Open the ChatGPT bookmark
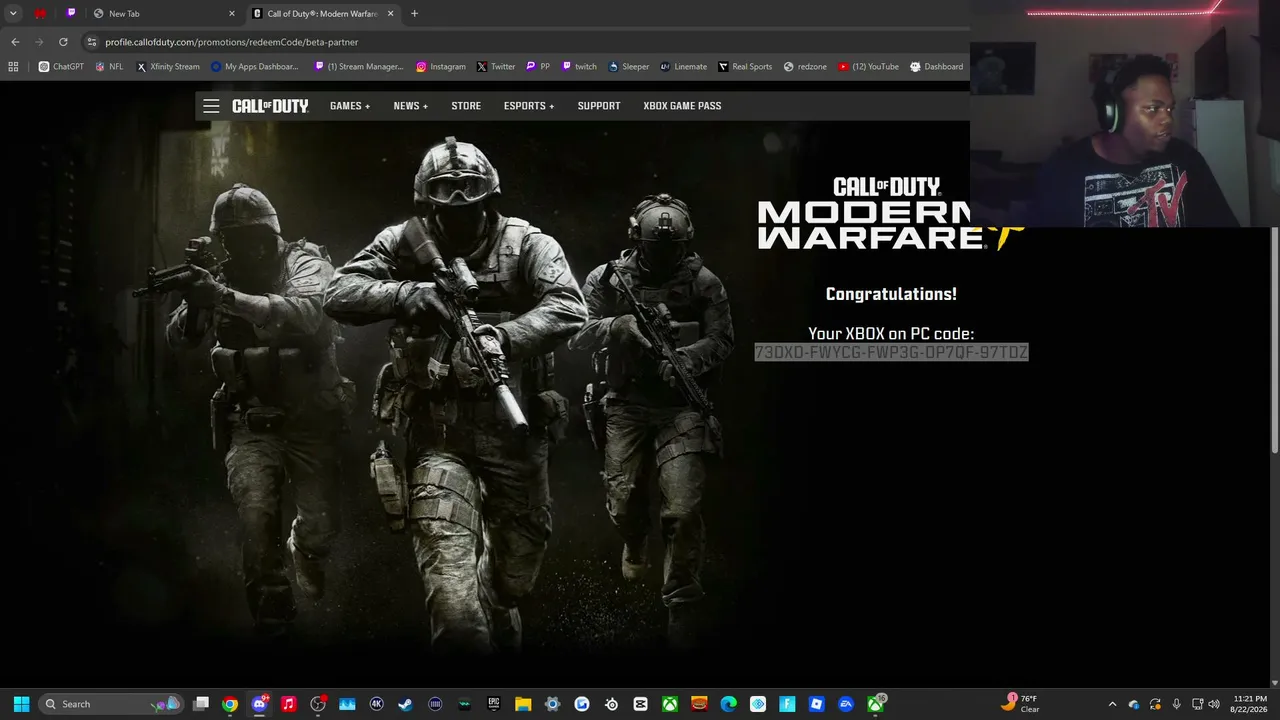The image size is (1280, 720). (x=61, y=67)
